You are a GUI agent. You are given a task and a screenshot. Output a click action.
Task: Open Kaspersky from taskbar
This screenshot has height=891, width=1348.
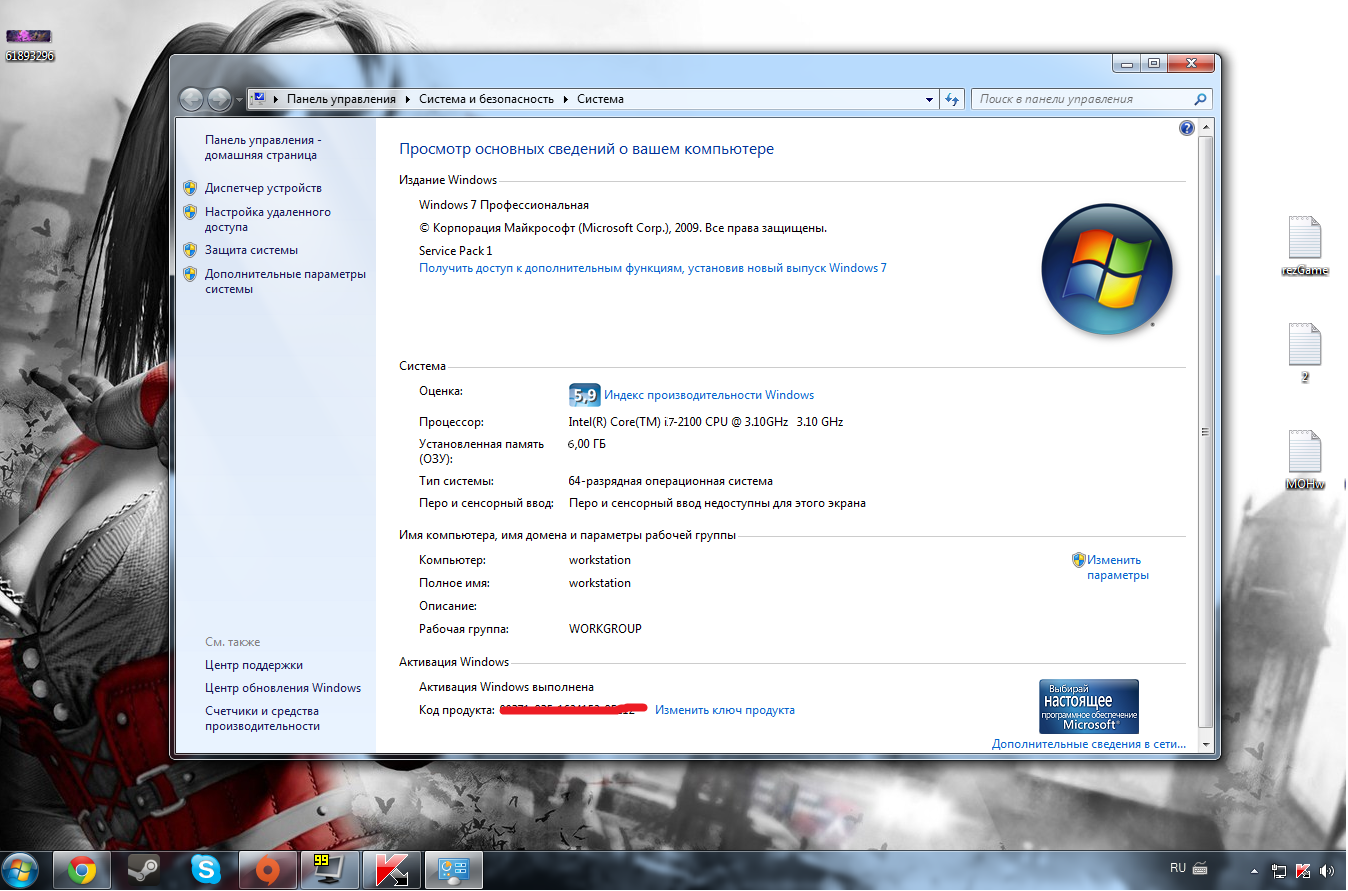click(x=391, y=870)
